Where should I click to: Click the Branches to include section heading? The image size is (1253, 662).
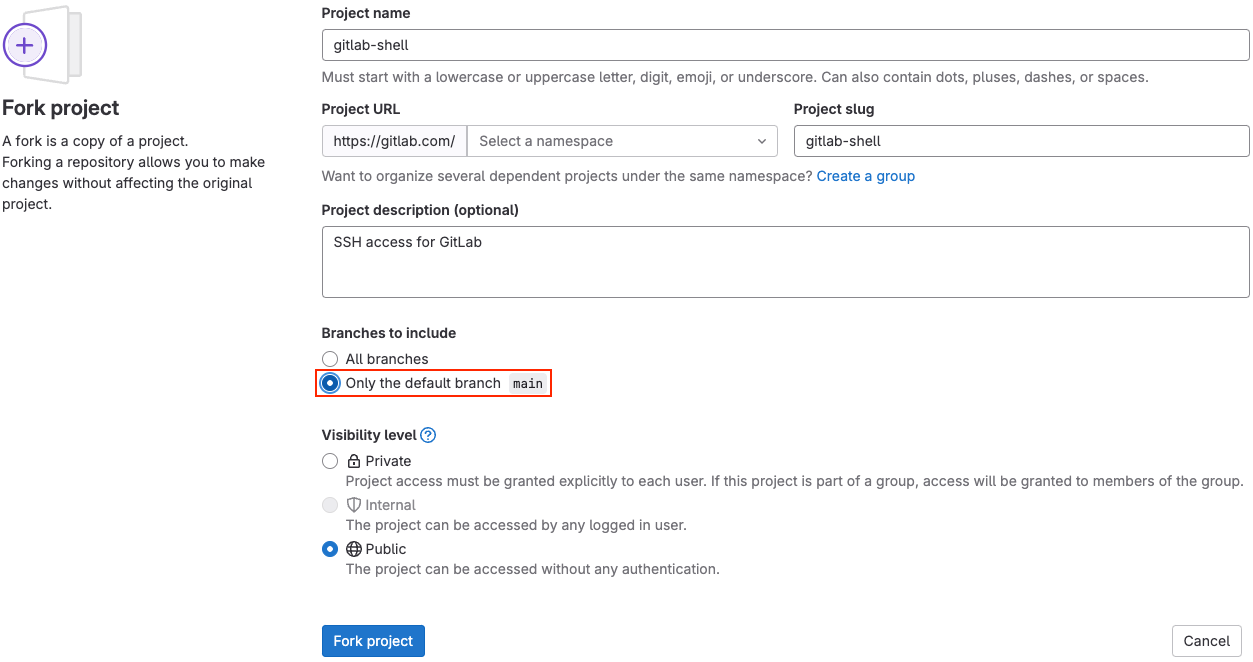[388, 333]
